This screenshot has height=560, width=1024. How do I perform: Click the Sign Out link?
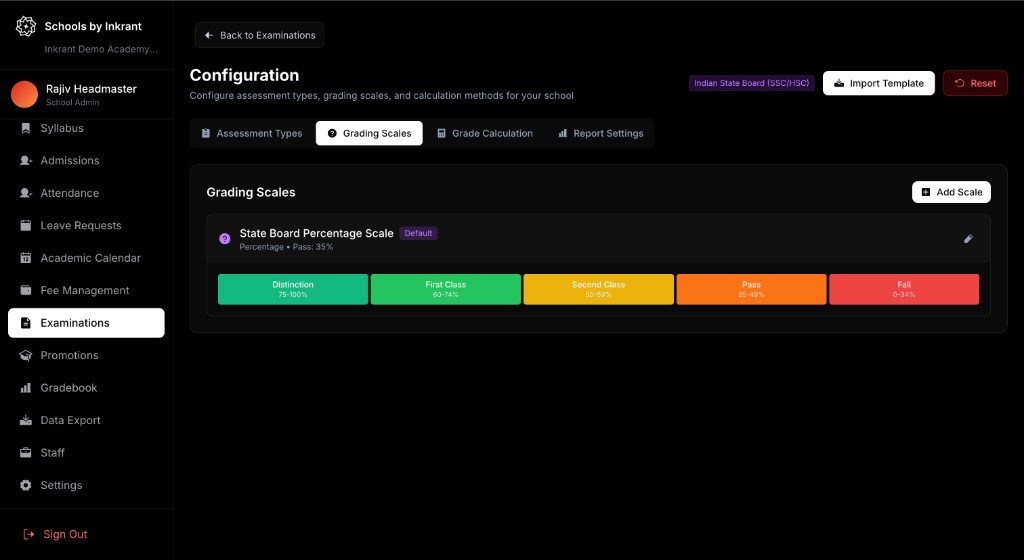[x=56, y=534]
